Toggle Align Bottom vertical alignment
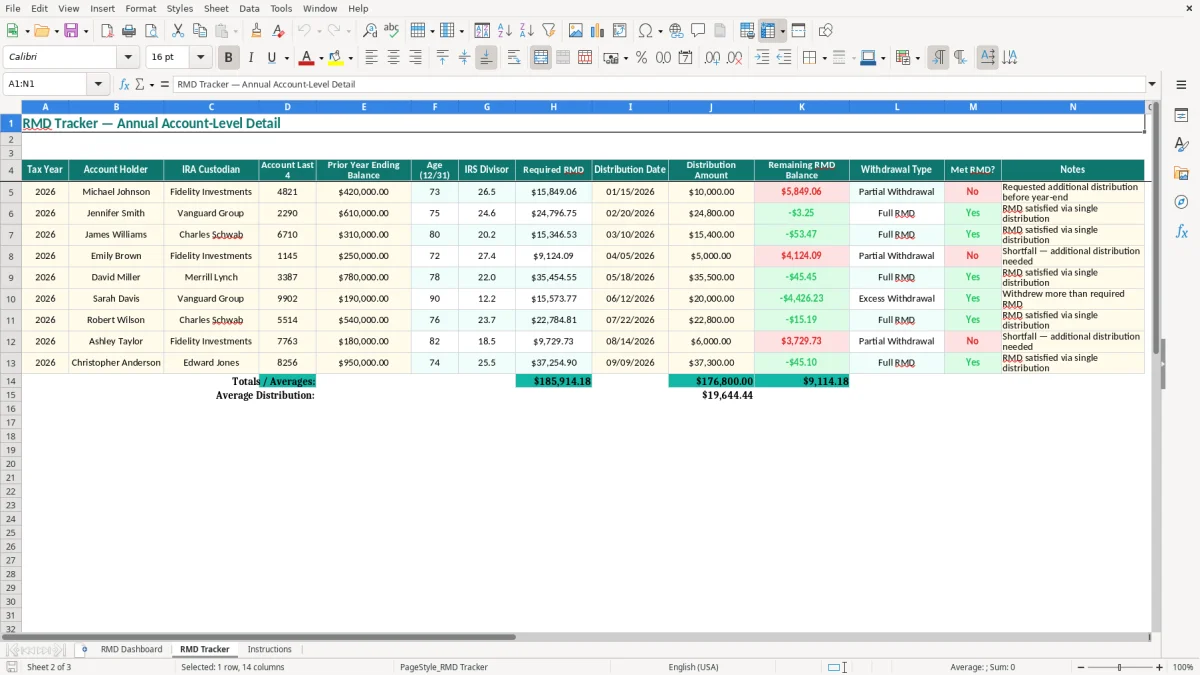Viewport: 1200px width, 675px height. 486,58
